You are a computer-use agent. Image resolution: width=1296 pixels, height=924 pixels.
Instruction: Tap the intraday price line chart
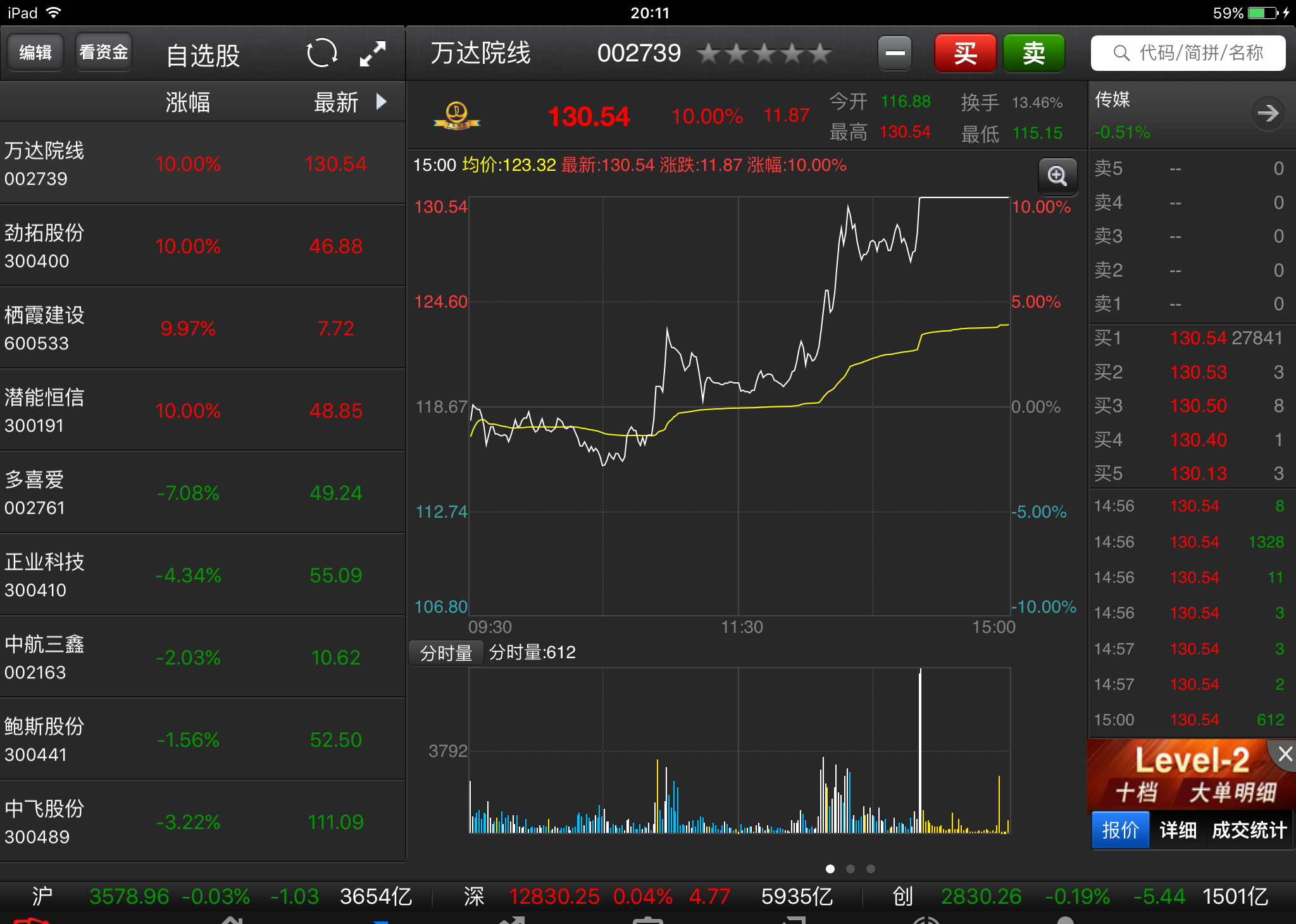click(x=739, y=406)
